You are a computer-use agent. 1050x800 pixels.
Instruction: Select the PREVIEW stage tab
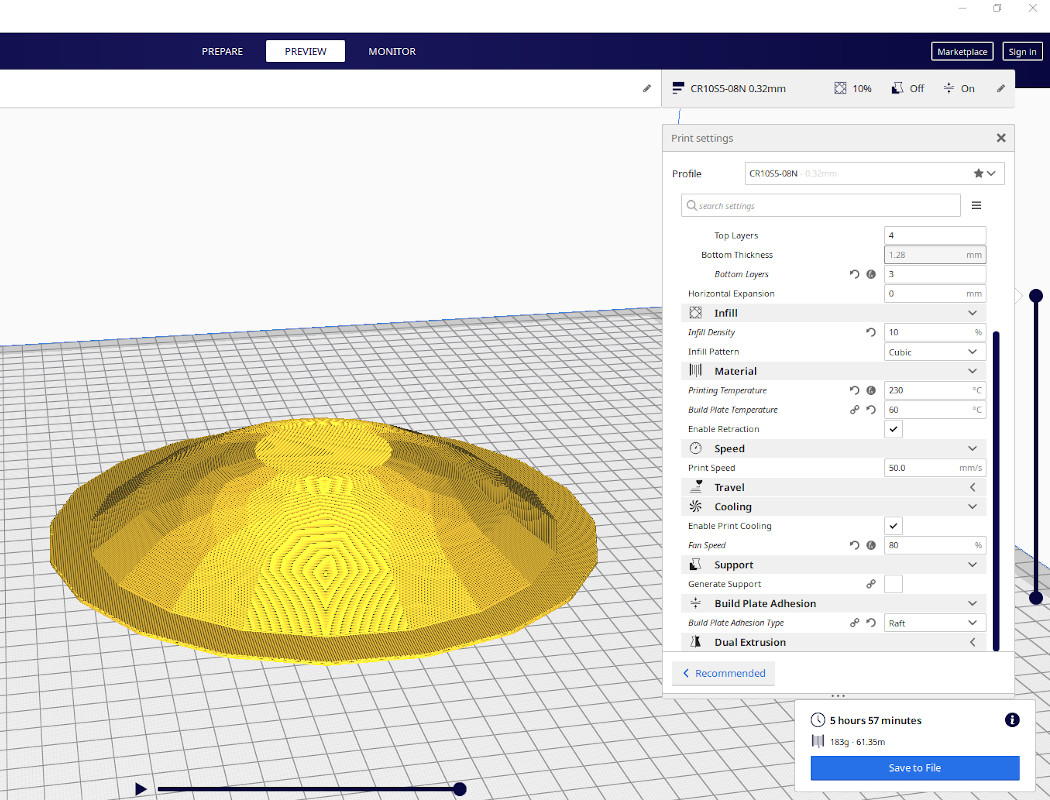point(305,52)
